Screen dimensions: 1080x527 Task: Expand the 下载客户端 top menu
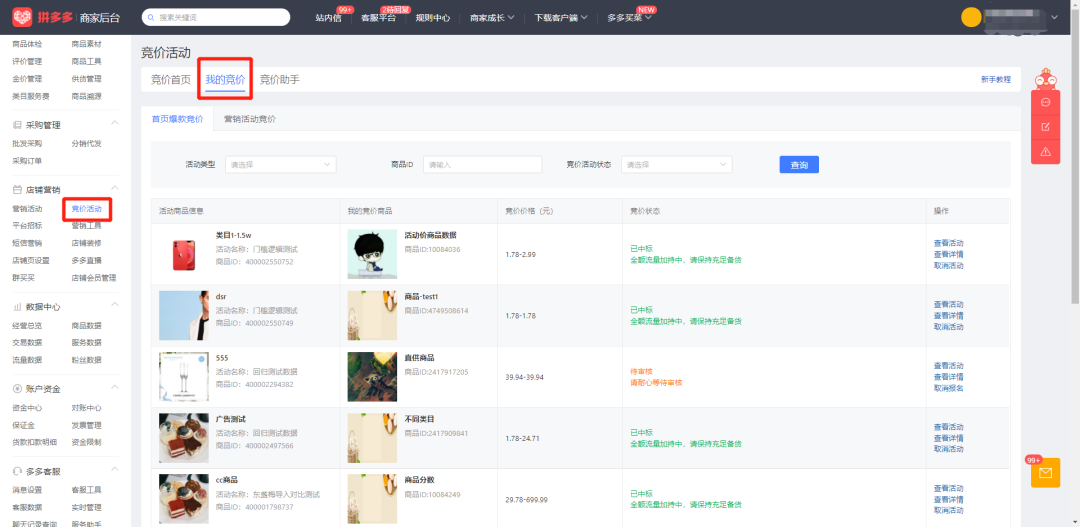561,18
